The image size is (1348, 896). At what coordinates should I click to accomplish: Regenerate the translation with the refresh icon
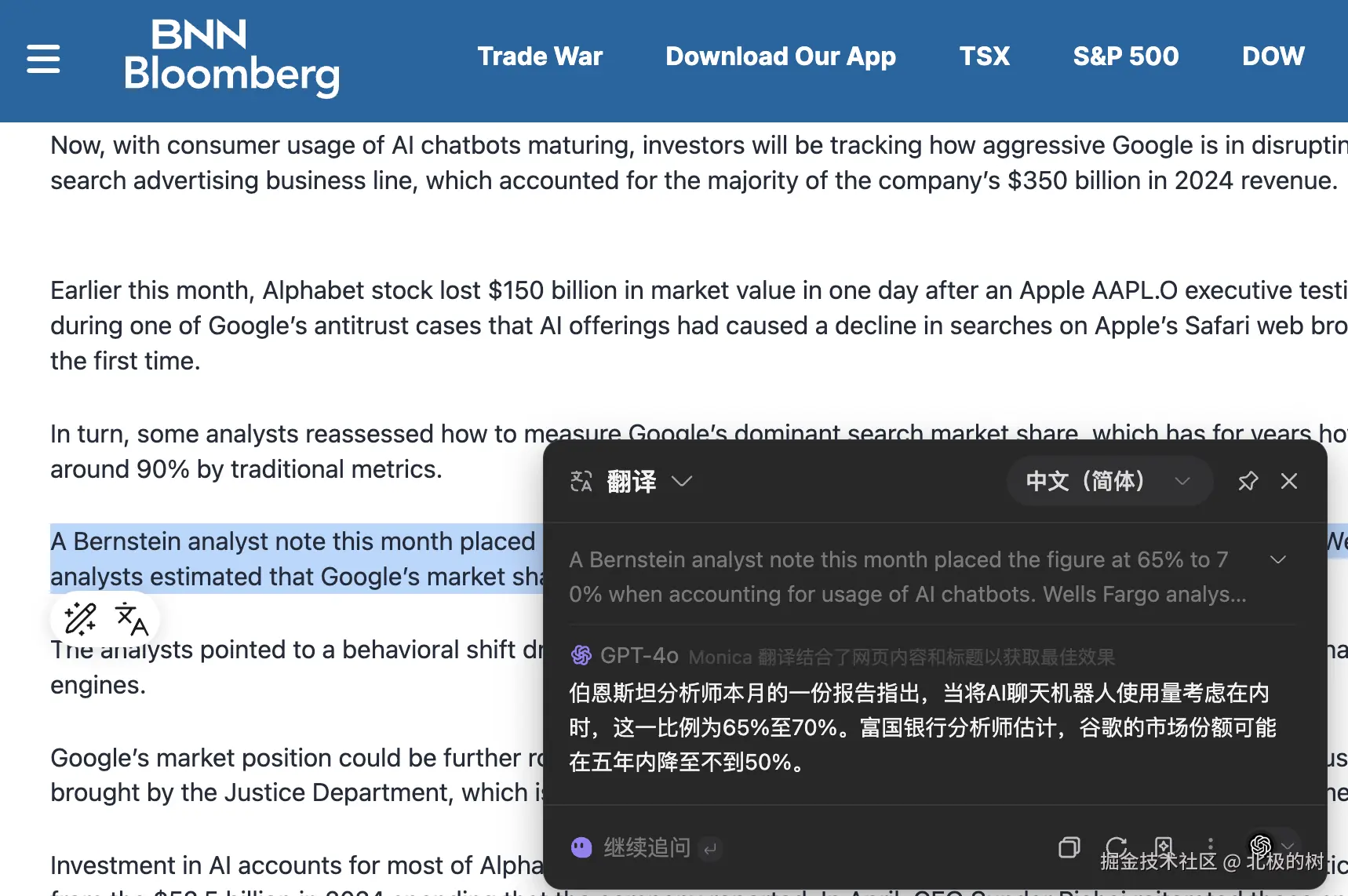[x=1117, y=846]
